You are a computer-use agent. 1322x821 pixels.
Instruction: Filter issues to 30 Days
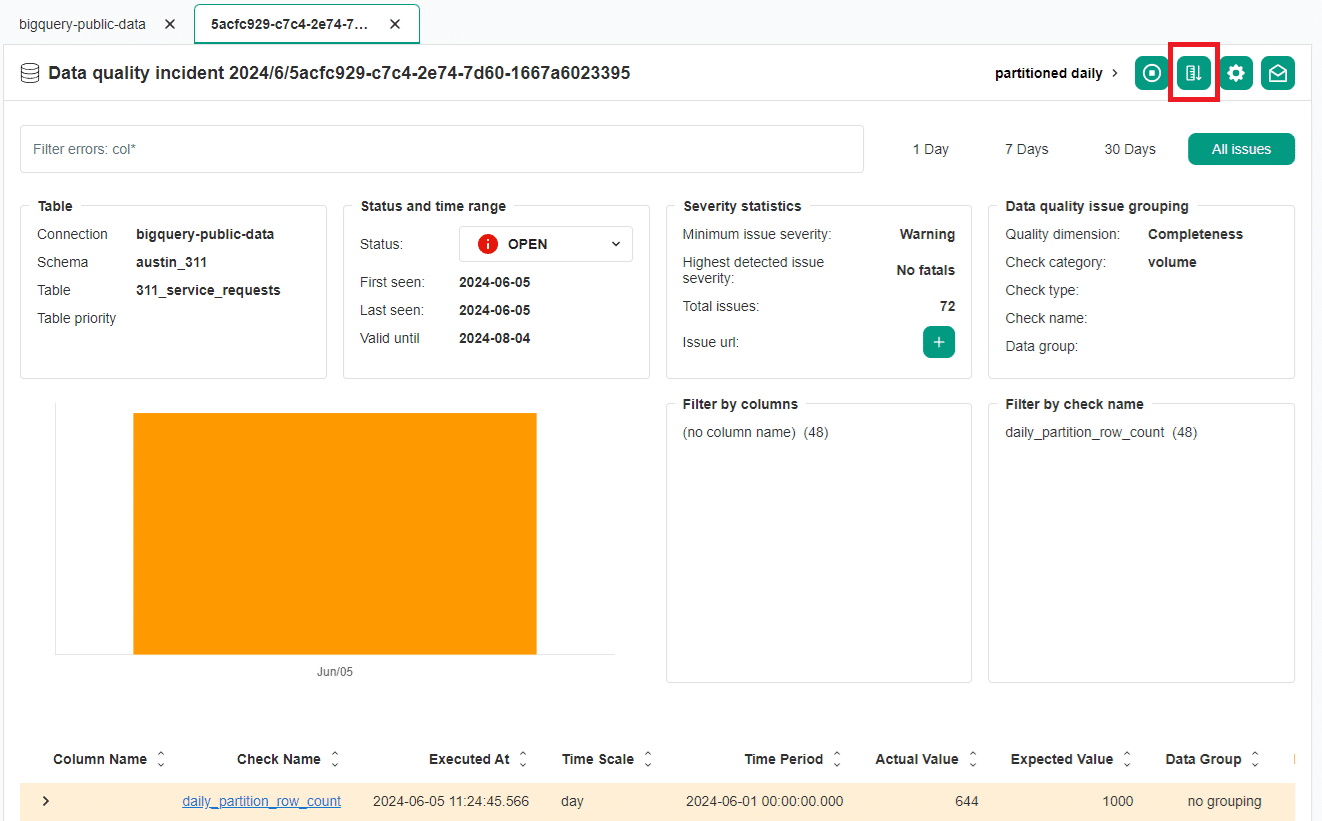[x=1130, y=149]
